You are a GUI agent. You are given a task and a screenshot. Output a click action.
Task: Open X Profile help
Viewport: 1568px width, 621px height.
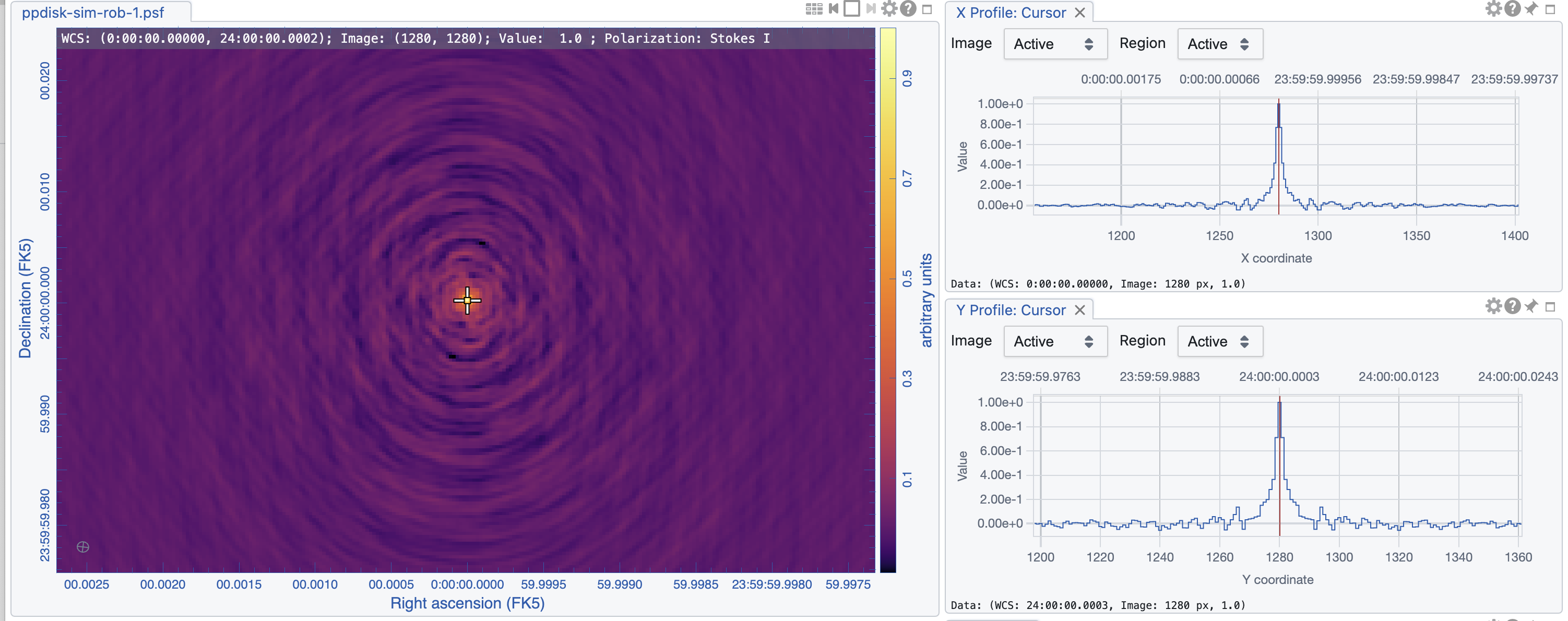tap(1512, 8)
